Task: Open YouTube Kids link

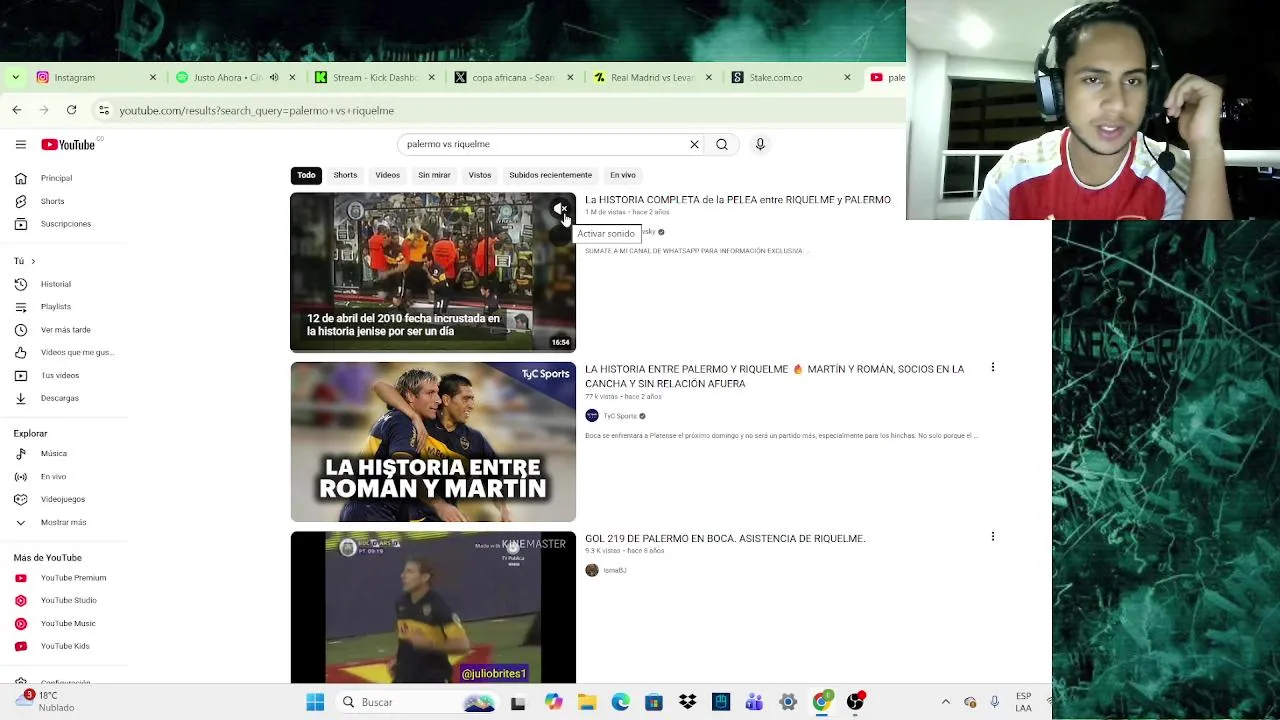Action: click(64, 646)
